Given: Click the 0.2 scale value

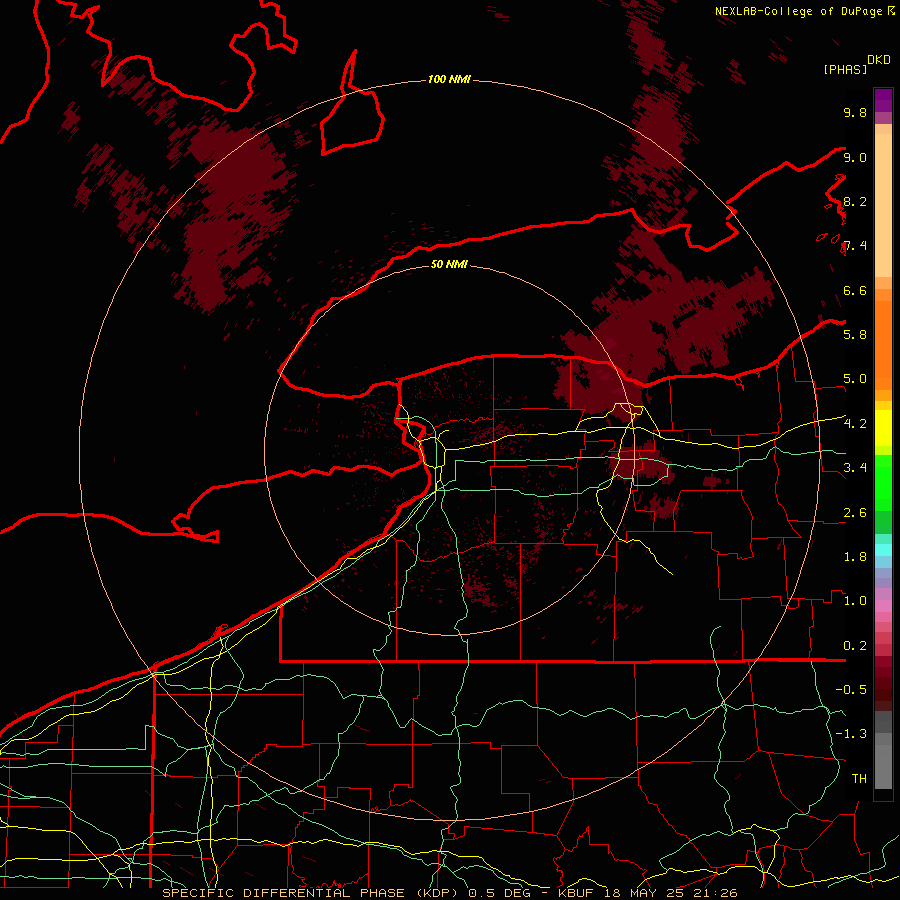Looking at the screenshot, I should tap(855, 646).
